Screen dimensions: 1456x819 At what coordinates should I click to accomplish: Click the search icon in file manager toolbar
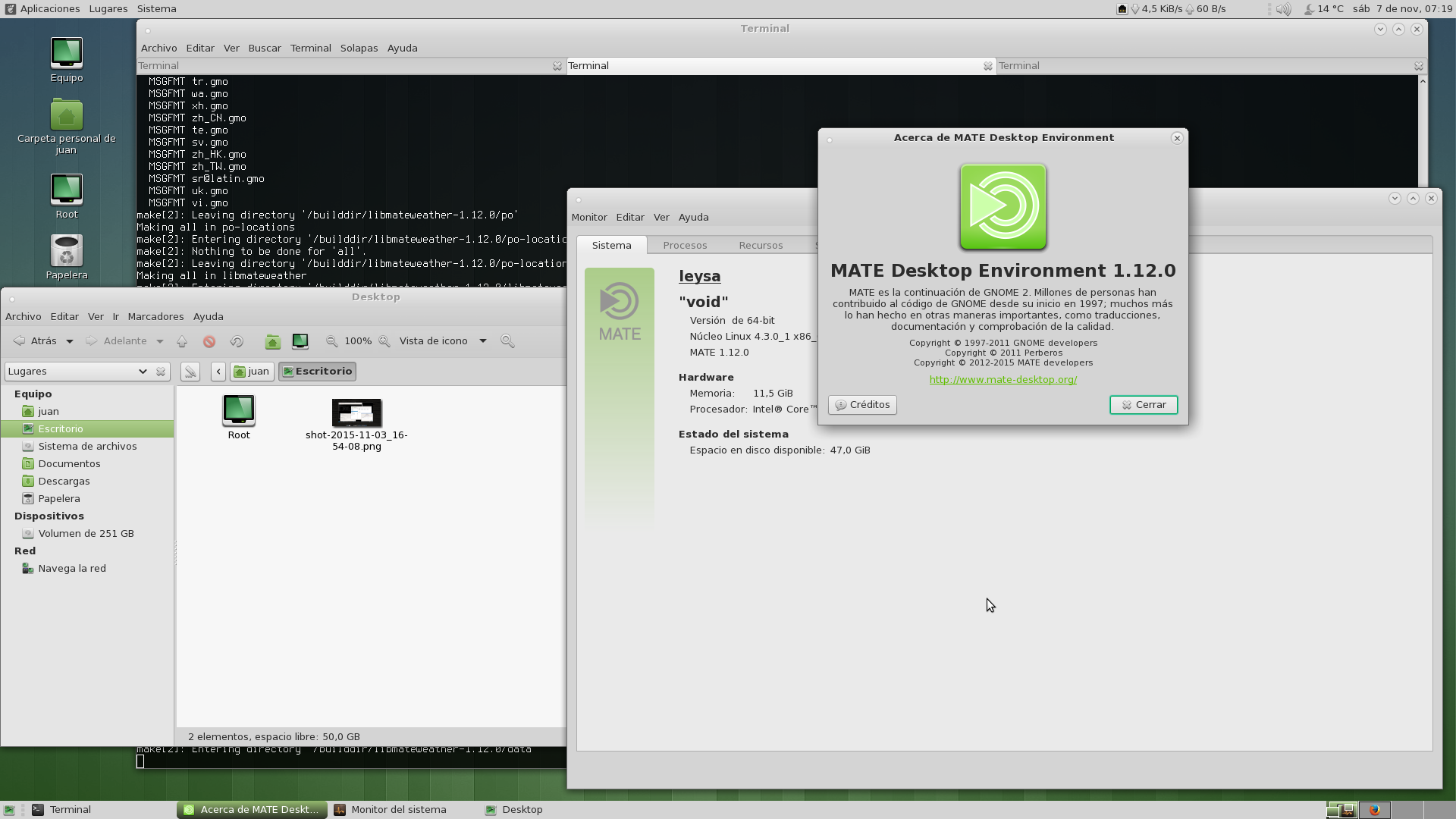tap(507, 341)
